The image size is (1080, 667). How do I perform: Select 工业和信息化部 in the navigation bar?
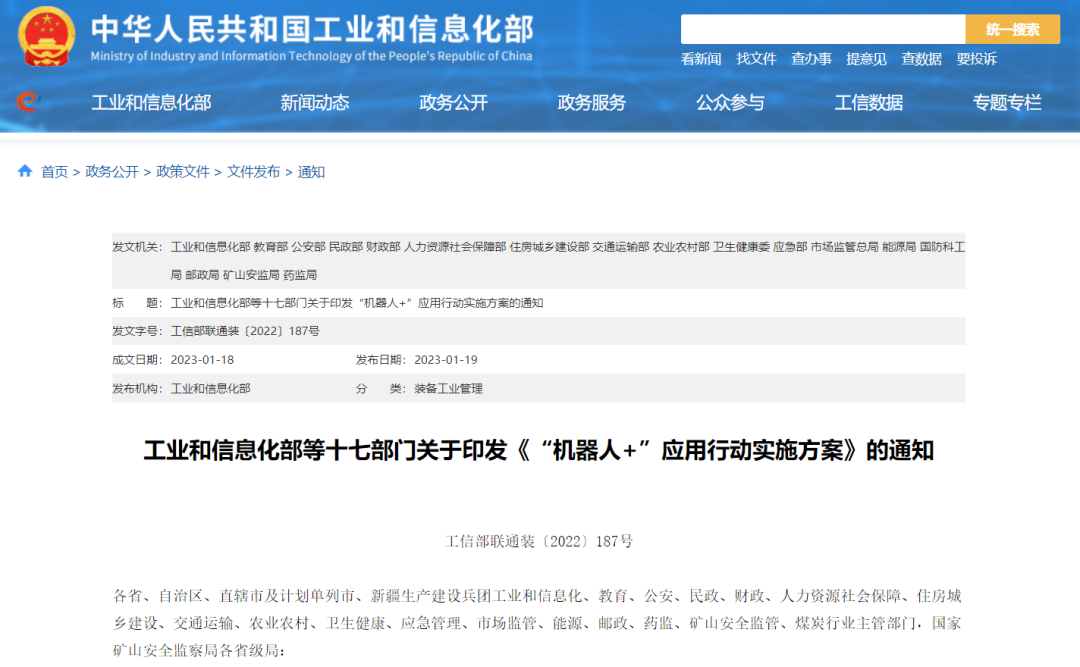tap(151, 103)
